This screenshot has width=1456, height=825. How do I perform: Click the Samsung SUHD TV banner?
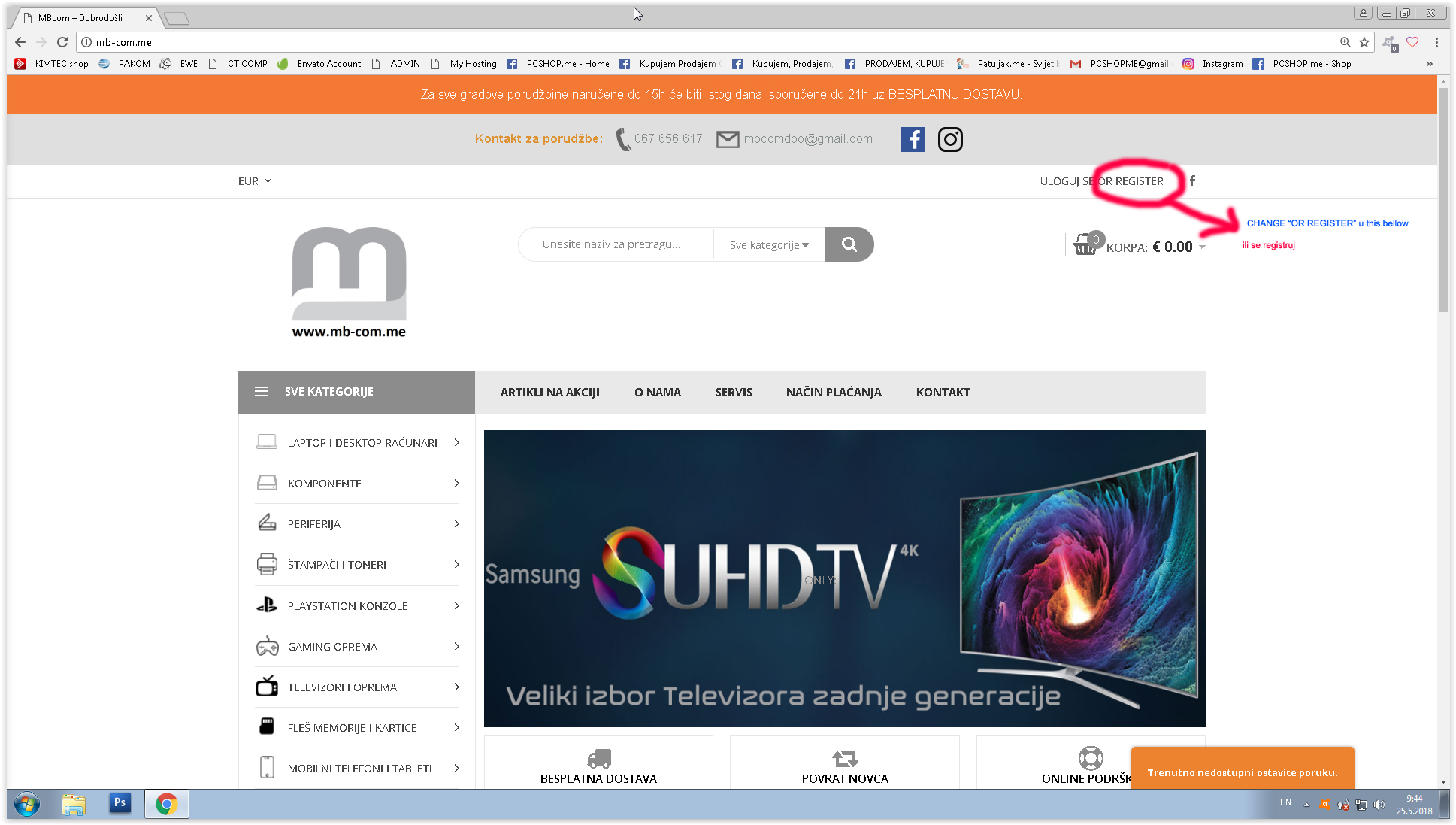click(845, 578)
